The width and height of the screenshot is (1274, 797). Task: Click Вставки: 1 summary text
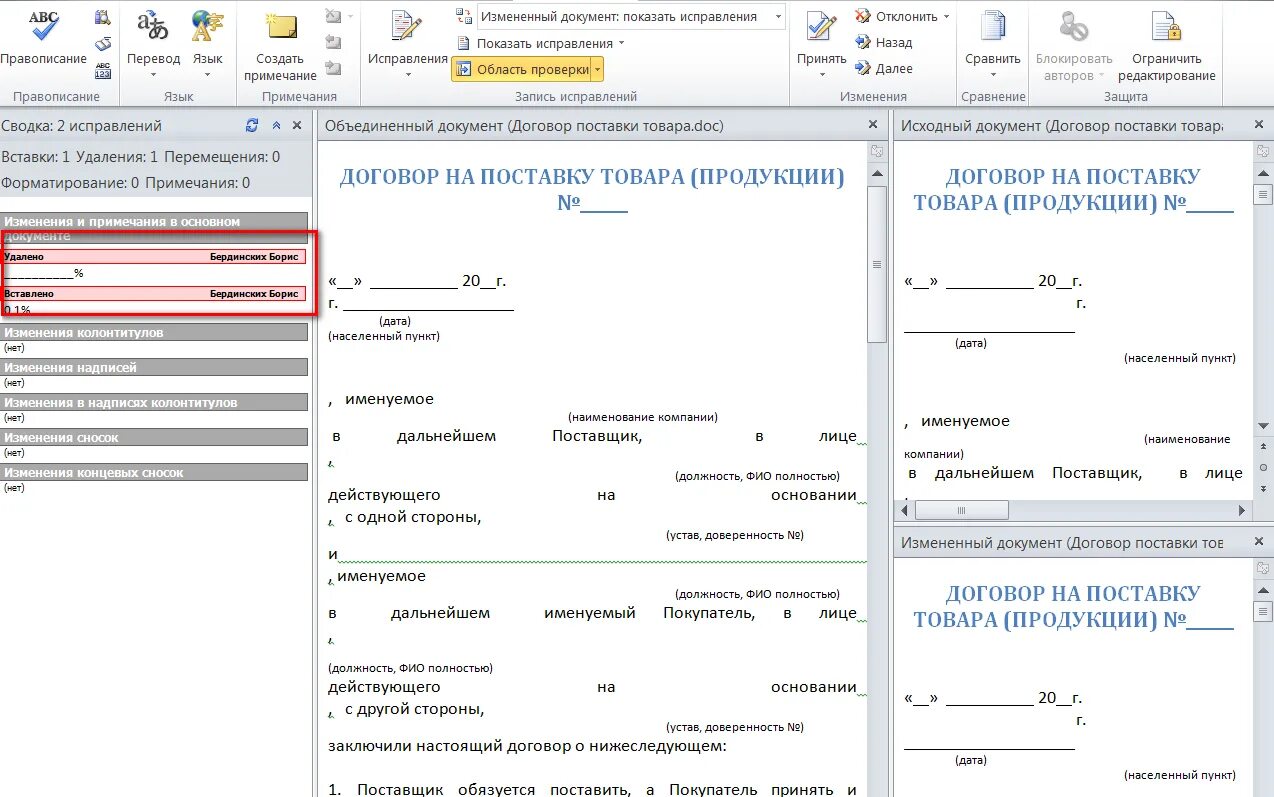pyautogui.click(x=36, y=157)
